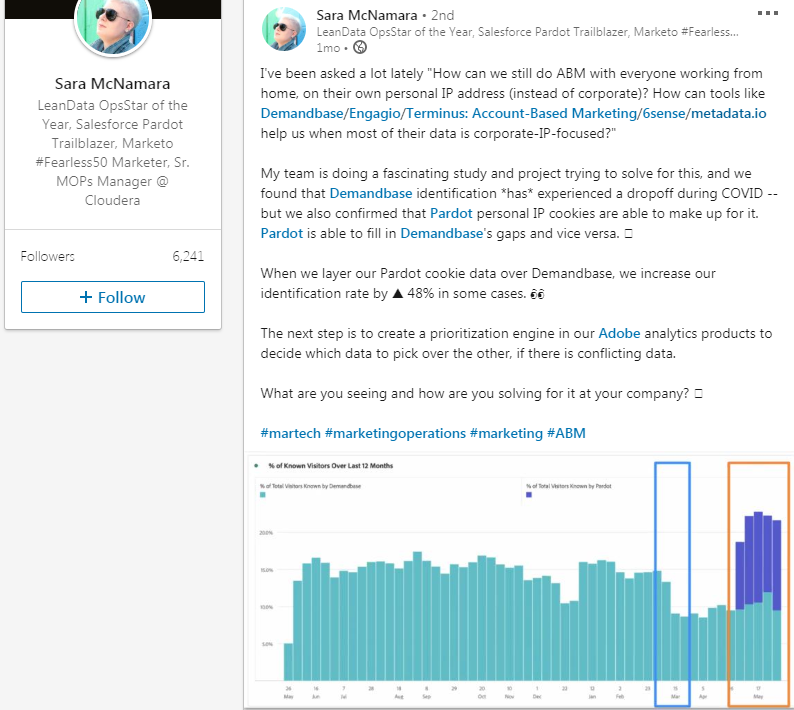The width and height of the screenshot is (794, 710).
Task: Open the Adobe company link
Action: pos(619,333)
